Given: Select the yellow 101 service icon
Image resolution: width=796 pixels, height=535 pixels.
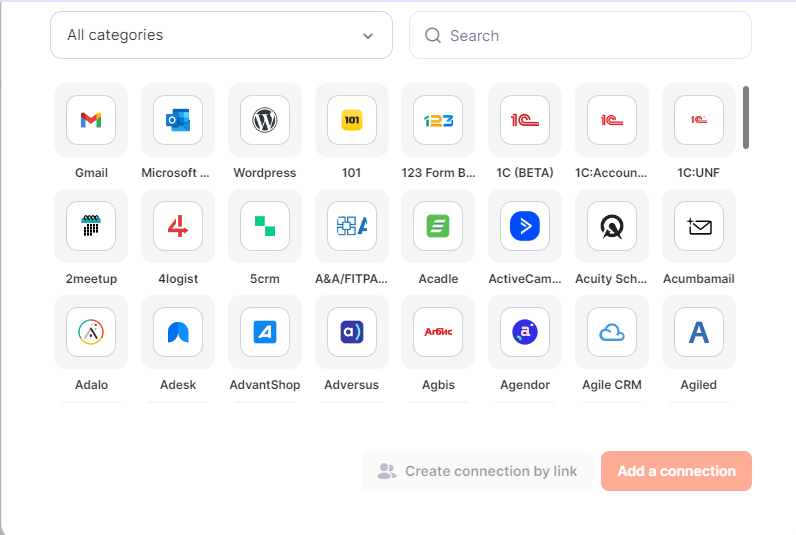Looking at the screenshot, I should (x=352, y=120).
